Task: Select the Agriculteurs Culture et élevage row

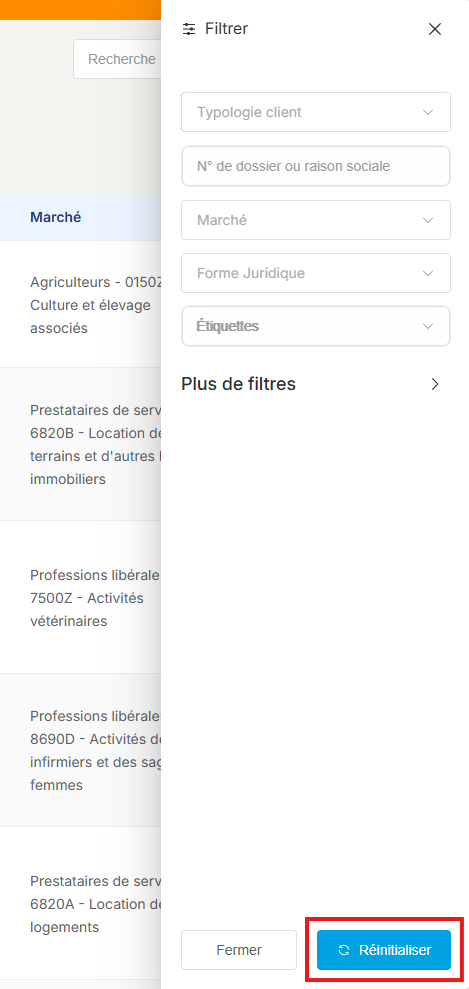Action: tap(81, 305)
